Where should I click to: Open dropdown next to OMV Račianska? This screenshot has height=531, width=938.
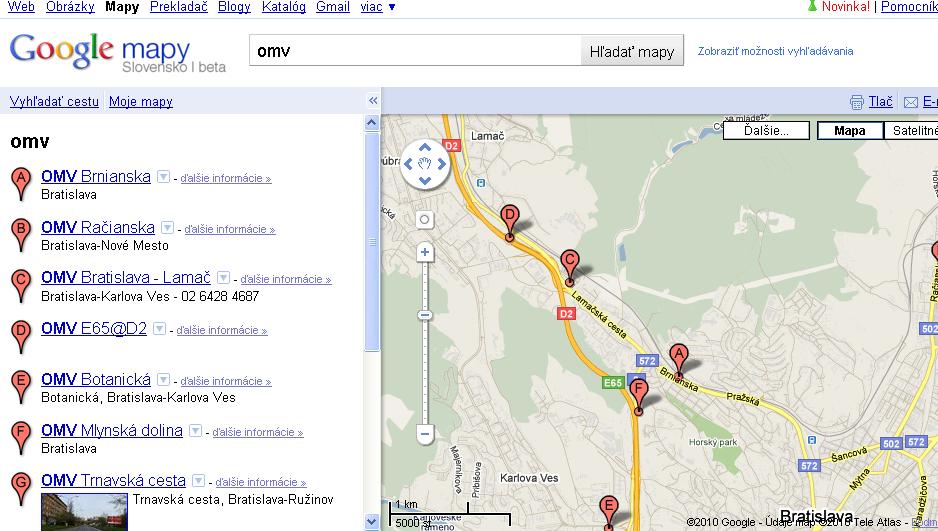[168, 228]
